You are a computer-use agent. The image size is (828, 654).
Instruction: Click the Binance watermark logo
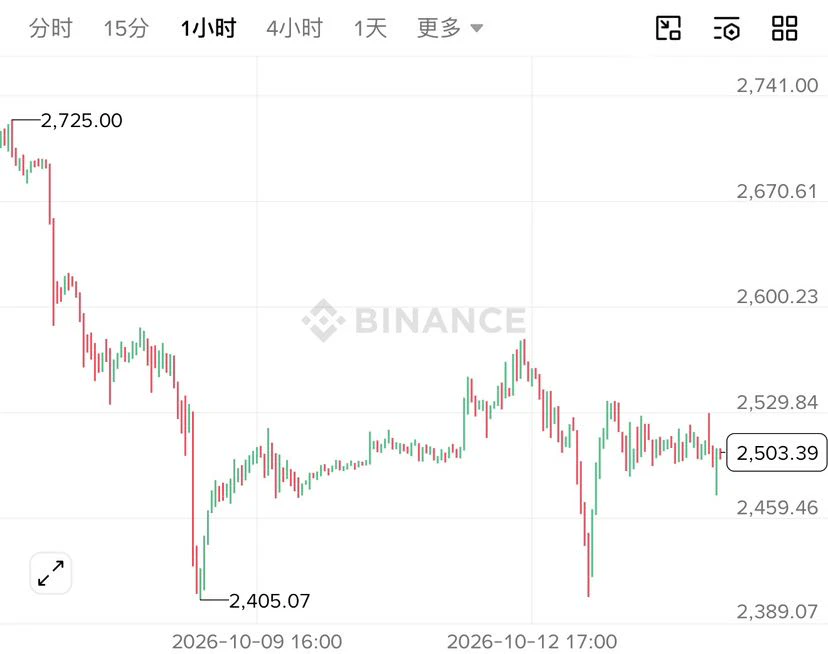(x=414, y=320)
